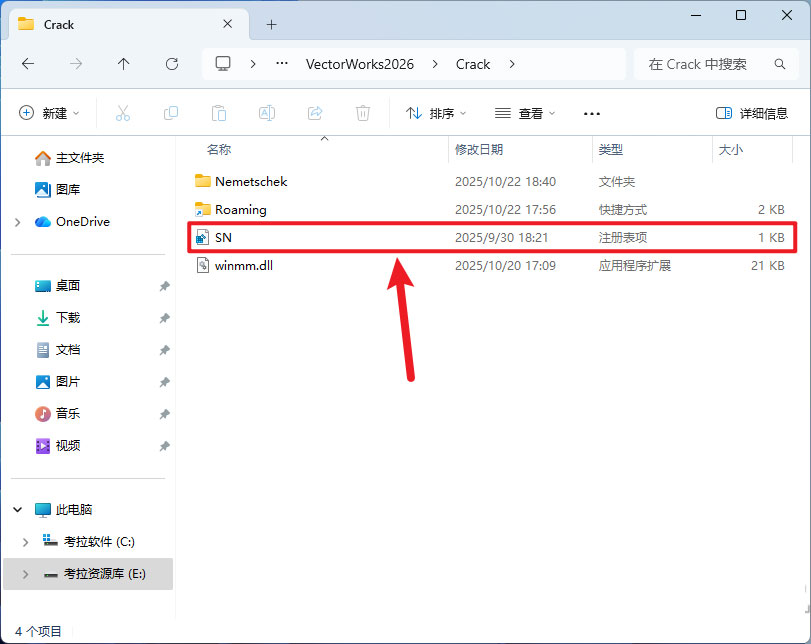
Task: Sort by 名称 column header
Action: (x=219, y=149)
